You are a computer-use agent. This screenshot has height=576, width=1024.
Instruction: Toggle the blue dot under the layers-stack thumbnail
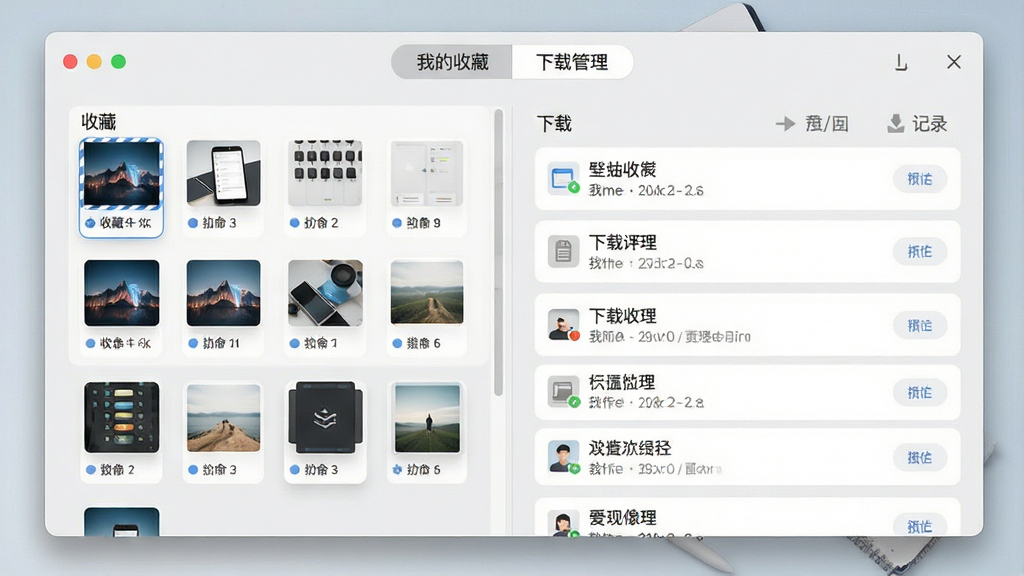click(x=295, y=470)
